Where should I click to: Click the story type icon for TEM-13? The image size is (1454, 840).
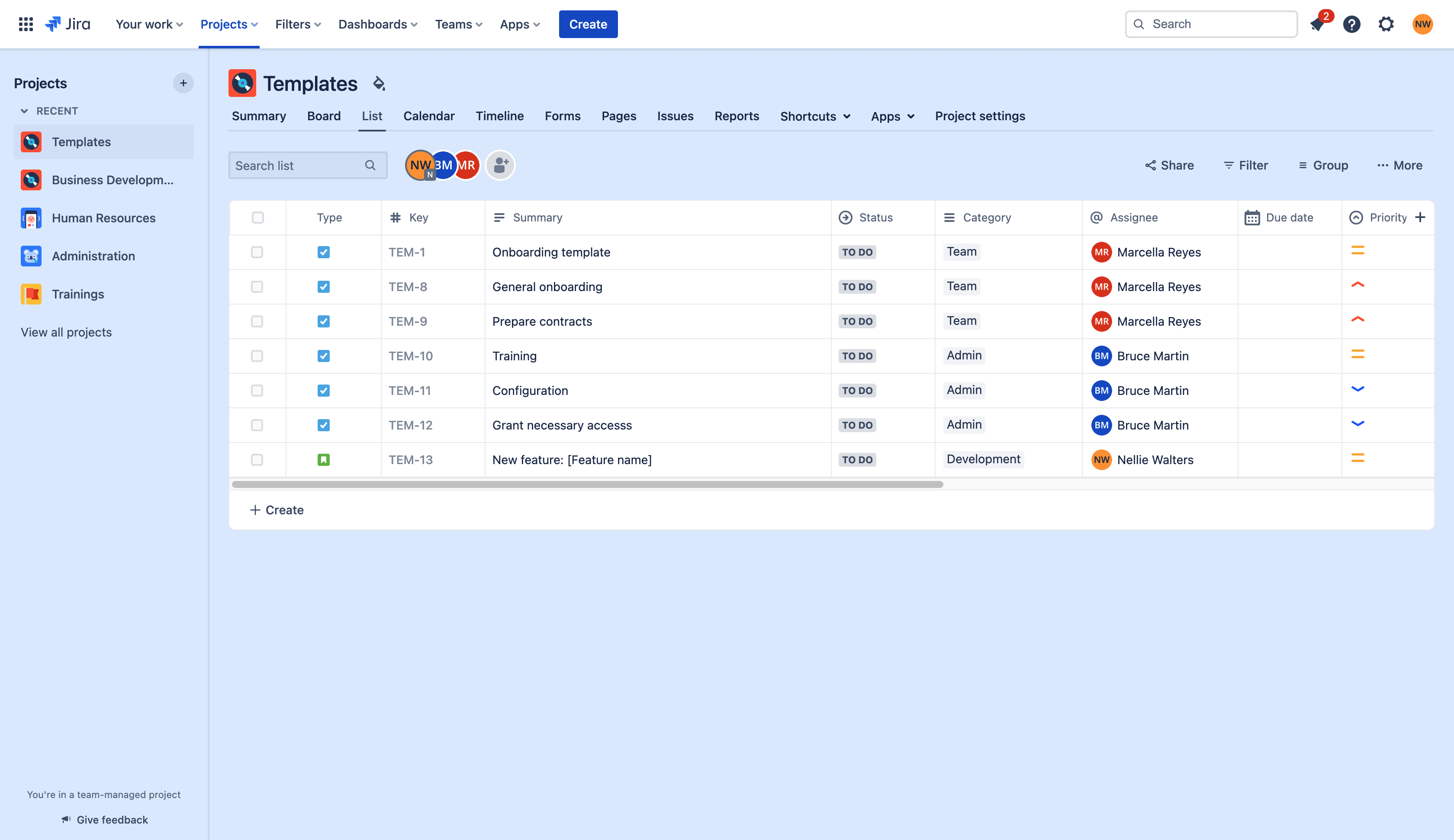324,460
